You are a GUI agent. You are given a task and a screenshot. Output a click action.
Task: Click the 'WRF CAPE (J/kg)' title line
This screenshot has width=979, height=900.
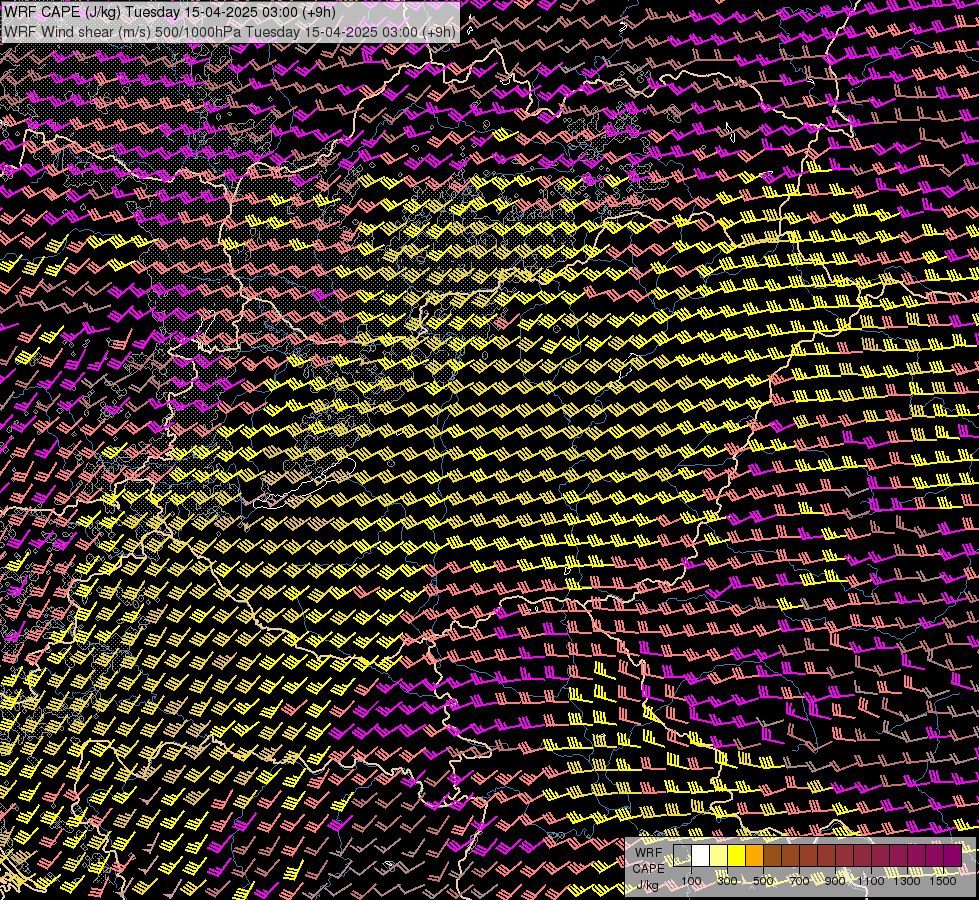pyautogui.click(x=170, y=12)
